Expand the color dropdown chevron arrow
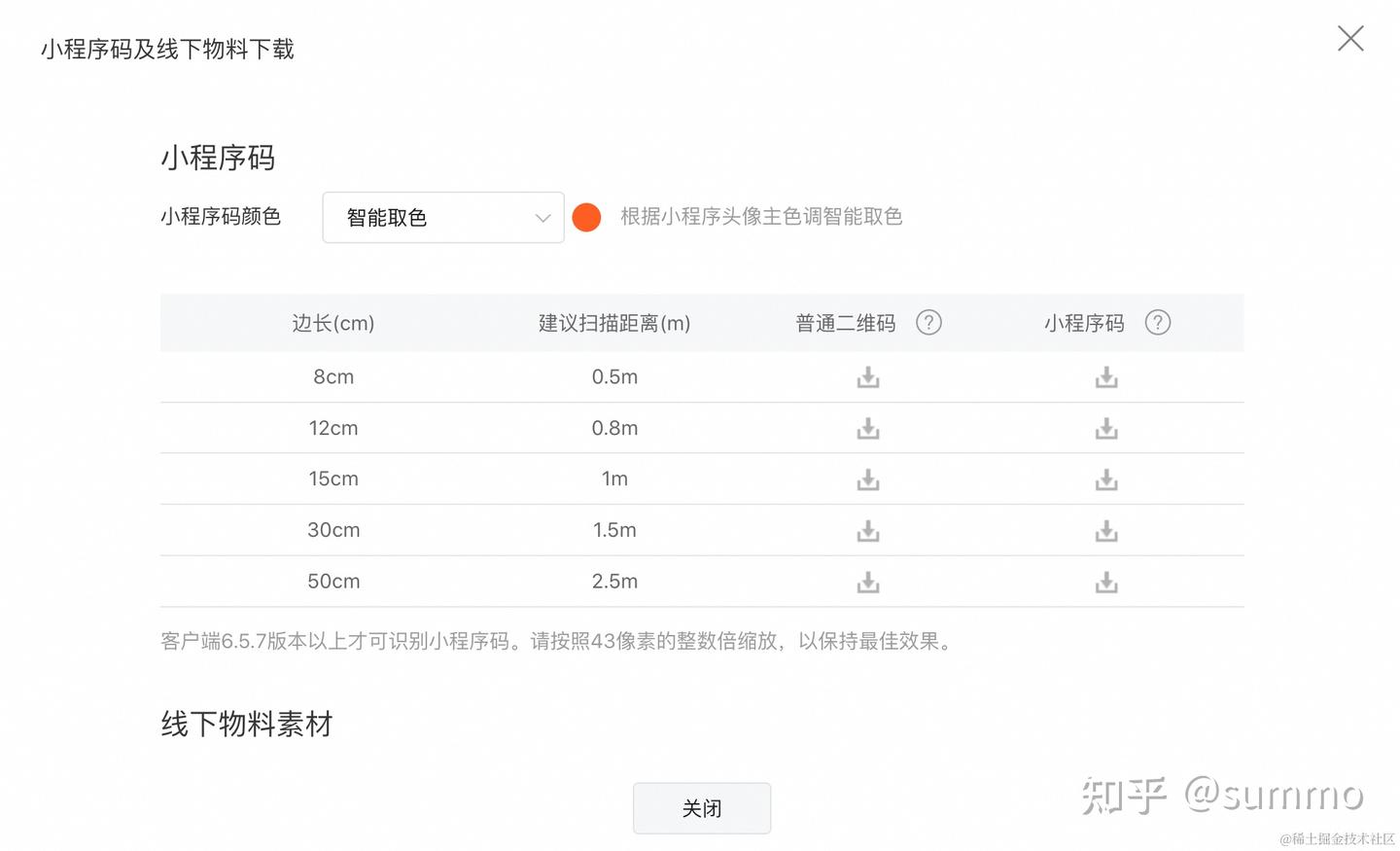 [x=542, y=218]
